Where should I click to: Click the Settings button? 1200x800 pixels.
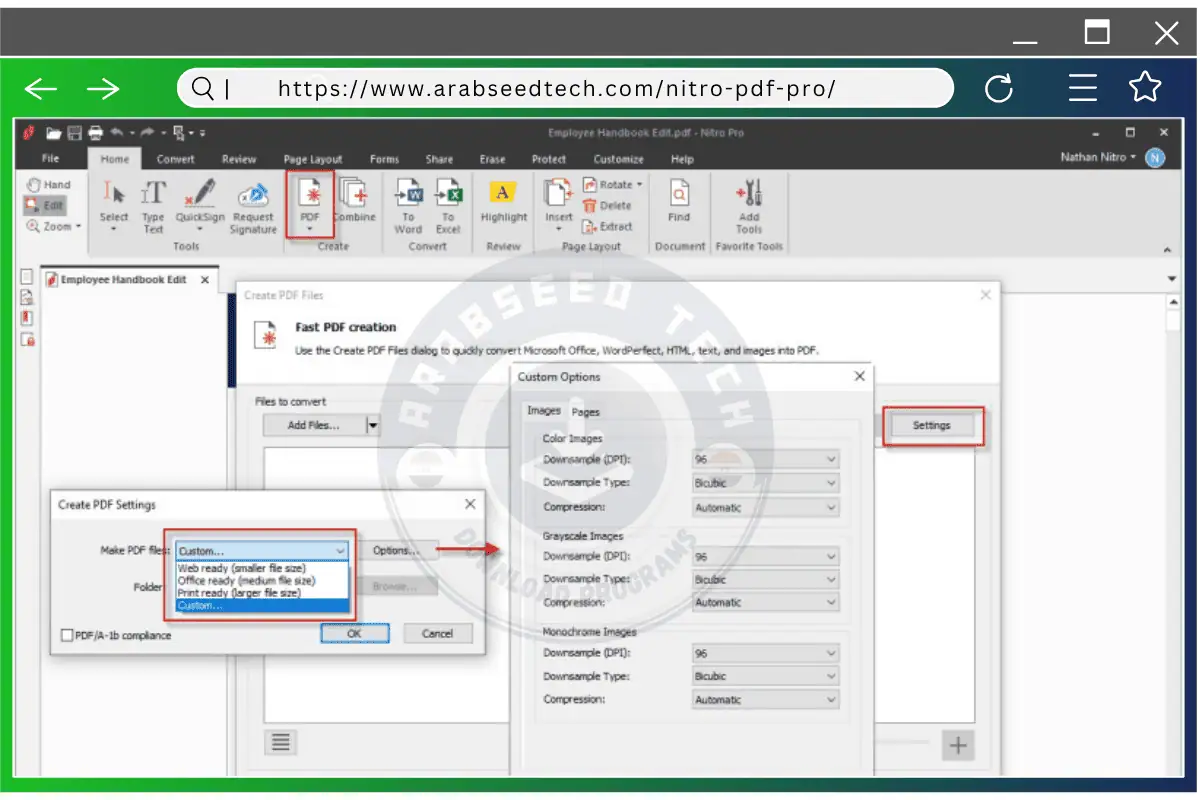click(933, 425)
